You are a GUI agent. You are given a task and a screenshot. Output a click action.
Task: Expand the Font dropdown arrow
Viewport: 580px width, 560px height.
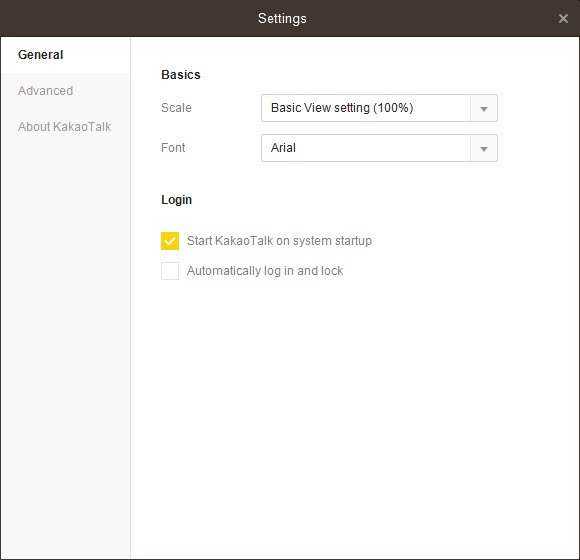(x=483, y=148)
